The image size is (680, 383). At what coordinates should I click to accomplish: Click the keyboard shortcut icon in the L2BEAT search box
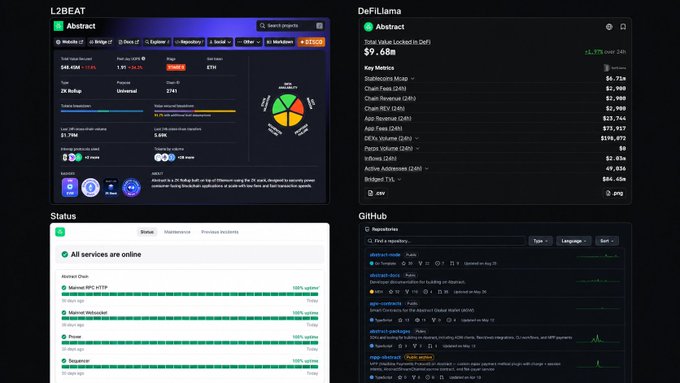coord(319,26)
